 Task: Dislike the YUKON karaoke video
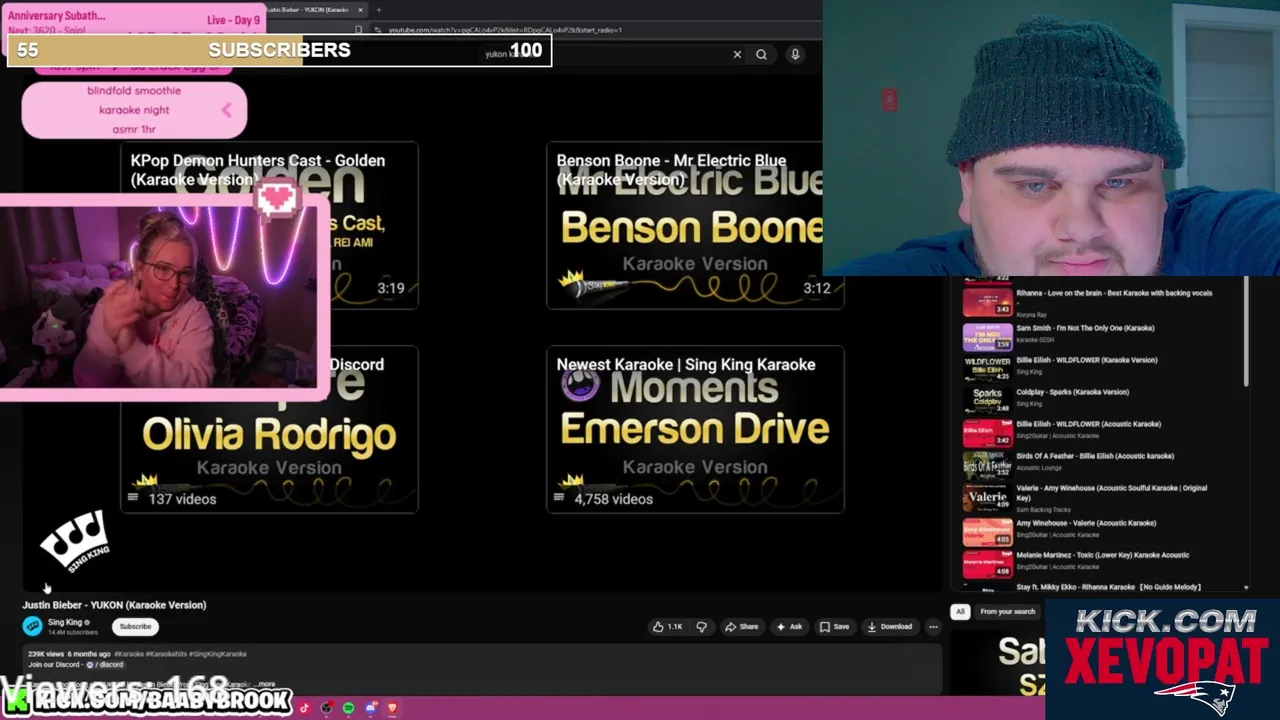tap(701, 627)
